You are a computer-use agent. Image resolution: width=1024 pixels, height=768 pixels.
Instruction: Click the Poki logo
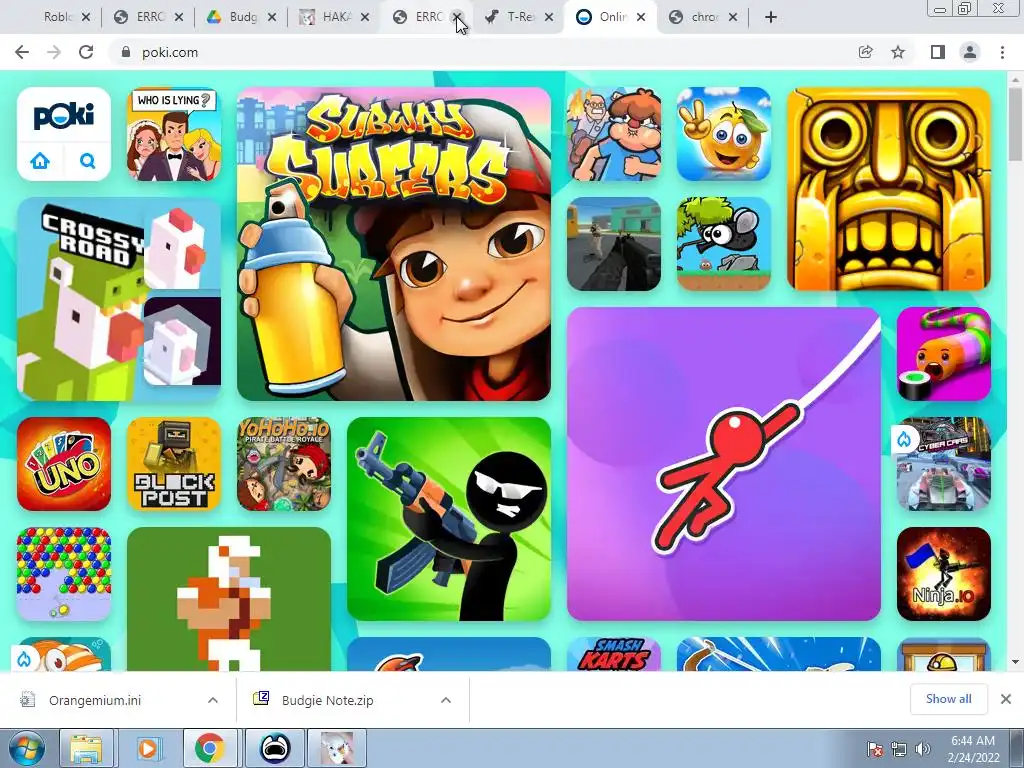click(64, 116)
